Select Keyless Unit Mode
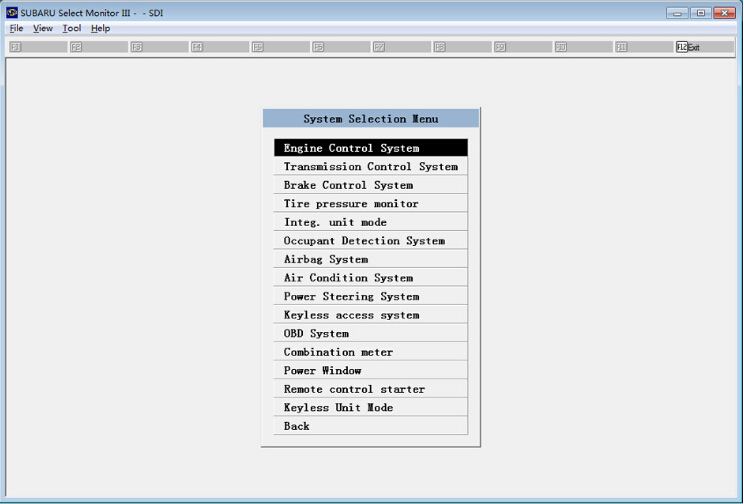744x504 pixels. (x=371, y=407)
